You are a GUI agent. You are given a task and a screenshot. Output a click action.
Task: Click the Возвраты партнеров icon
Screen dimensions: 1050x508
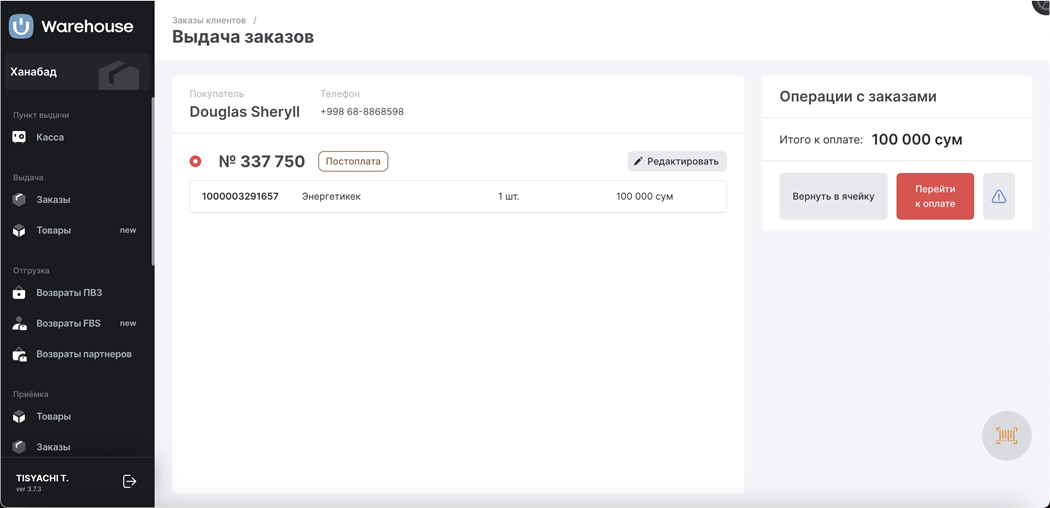[x=19, y=355]
